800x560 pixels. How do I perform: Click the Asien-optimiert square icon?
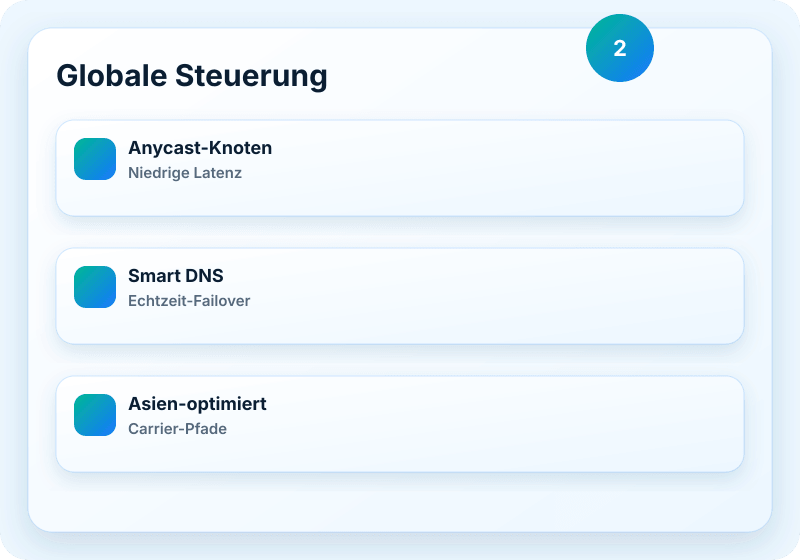click(x=95, y=415)
